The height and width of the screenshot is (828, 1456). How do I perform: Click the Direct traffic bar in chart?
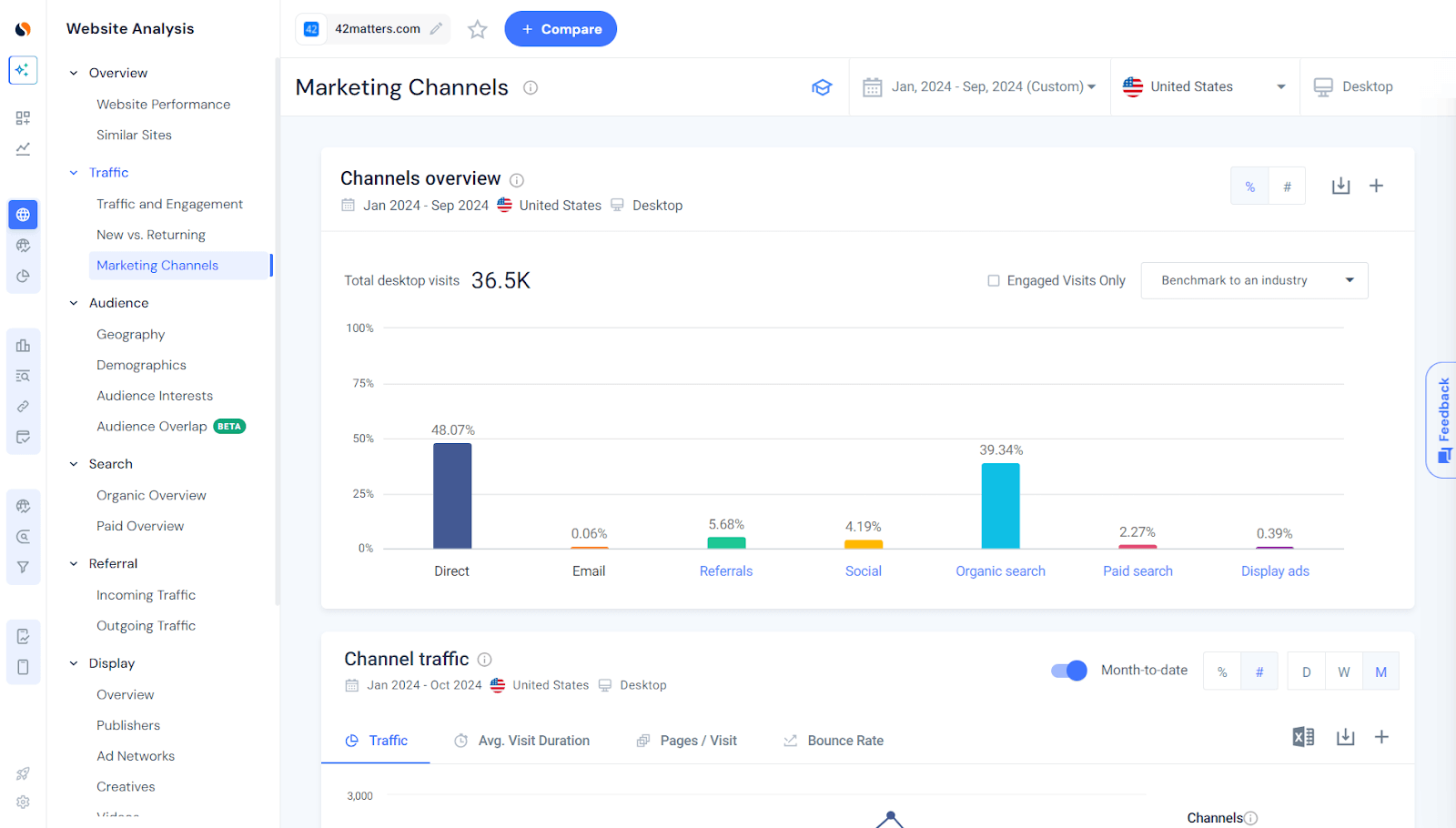pos(452,496)
